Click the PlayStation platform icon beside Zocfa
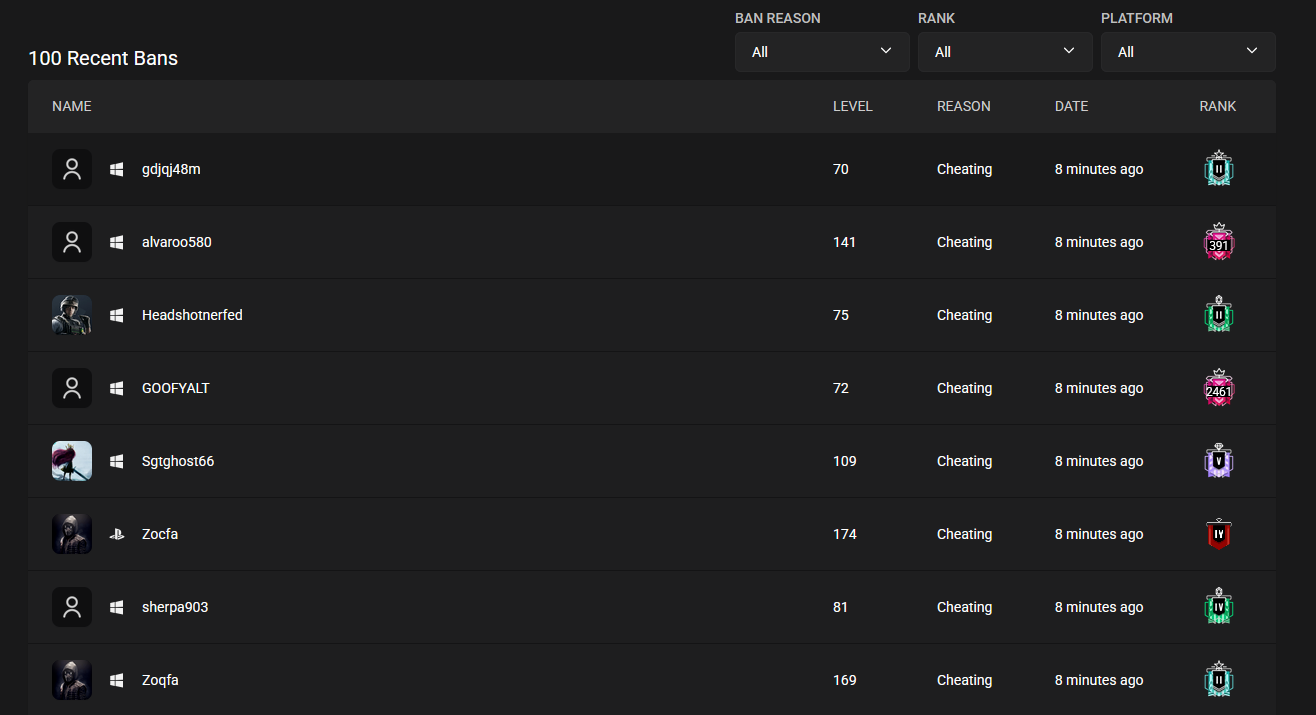1316x715 pixels. [x=117, y=534]
